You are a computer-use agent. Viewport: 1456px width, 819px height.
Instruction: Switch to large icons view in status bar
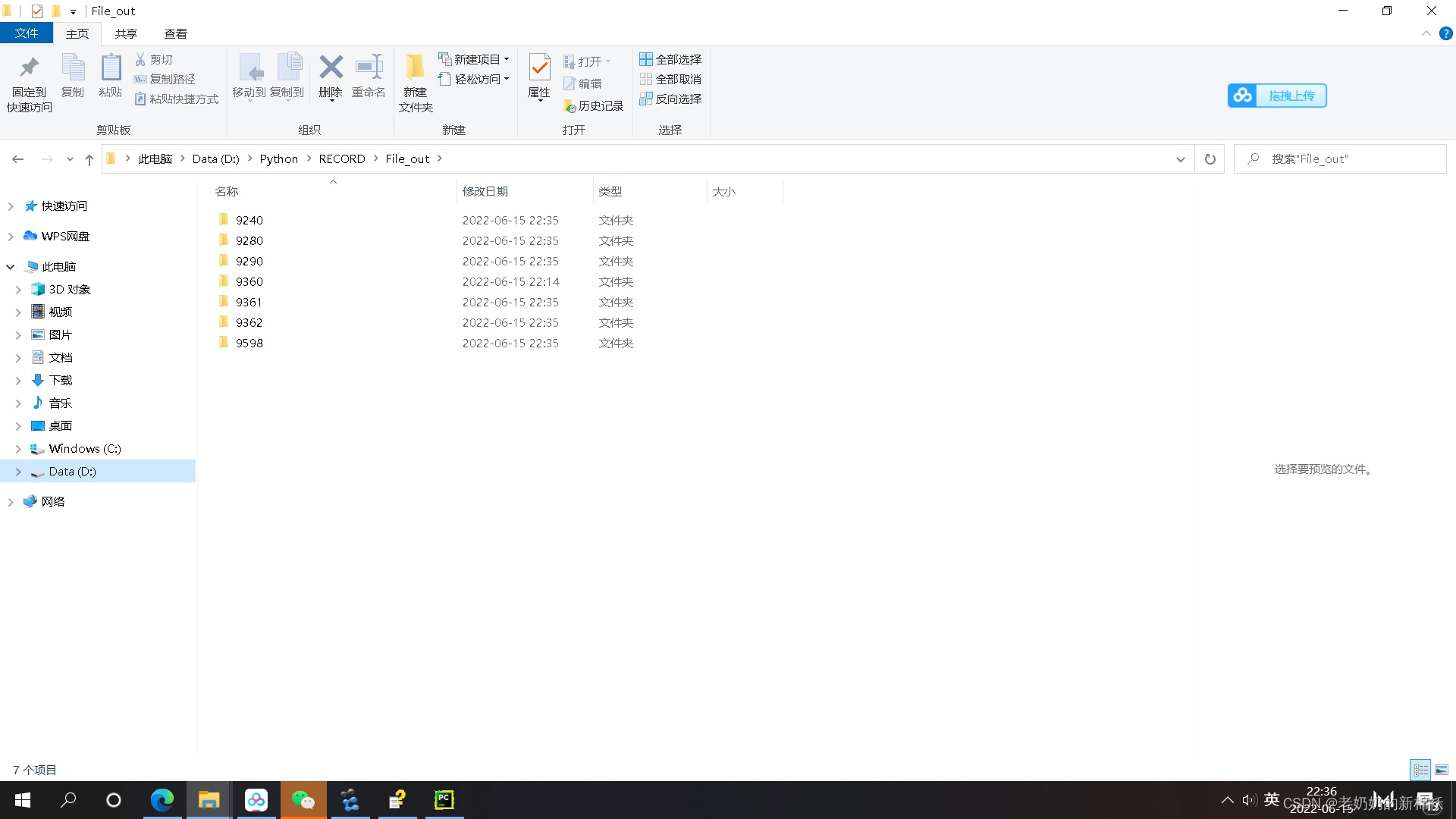pos(1442,770)
